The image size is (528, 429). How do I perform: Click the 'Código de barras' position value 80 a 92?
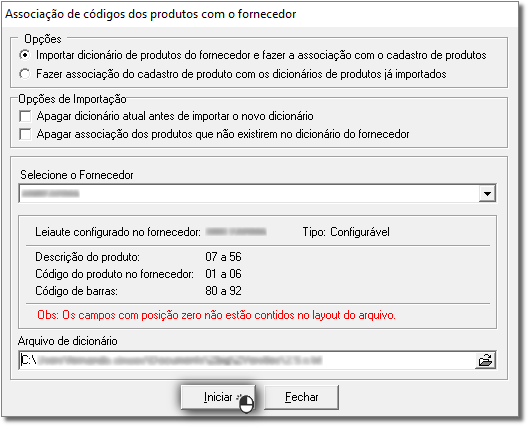click(223, 291)
